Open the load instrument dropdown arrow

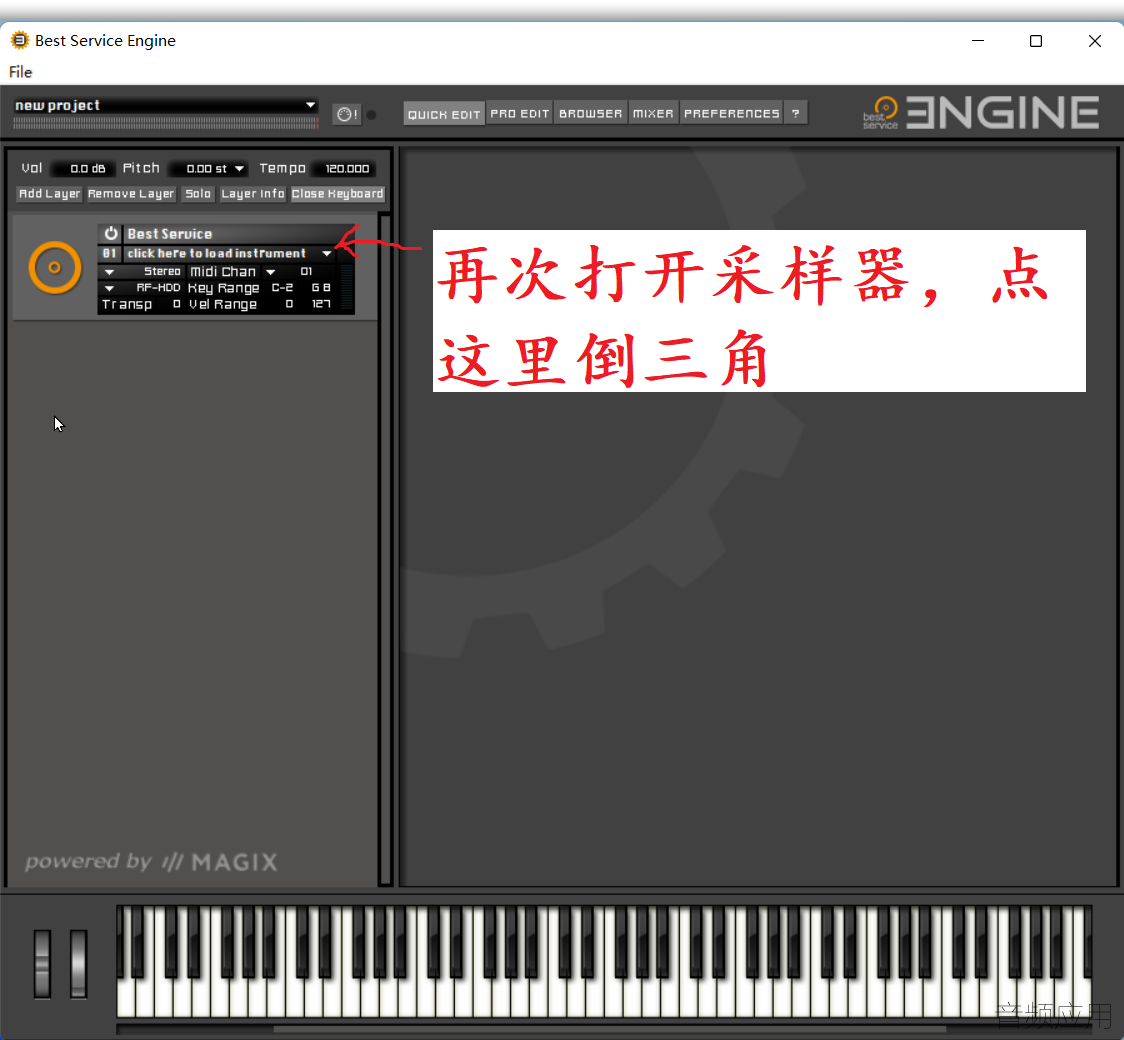[327, 254]
